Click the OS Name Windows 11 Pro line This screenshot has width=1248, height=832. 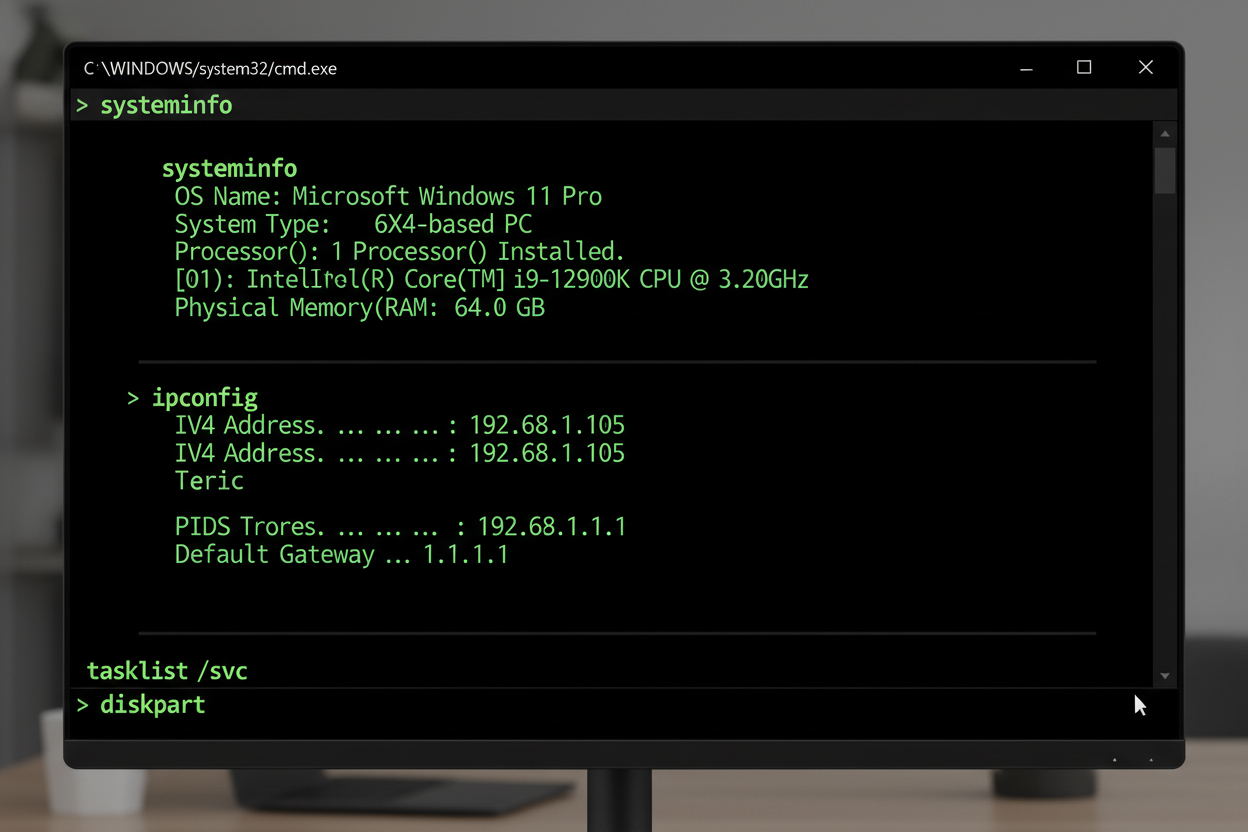[x=388, y=196]
